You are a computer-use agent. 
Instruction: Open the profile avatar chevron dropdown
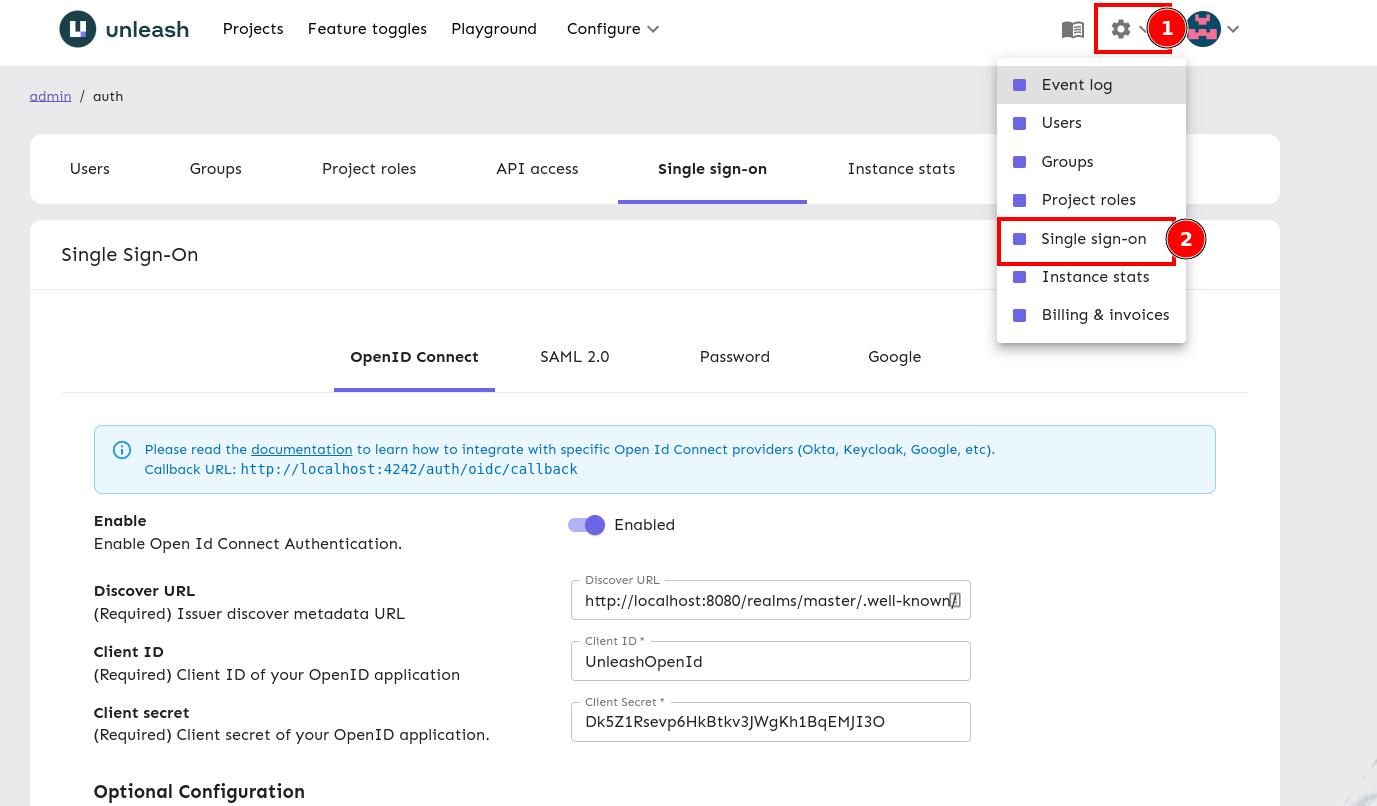pos(1233,29)
